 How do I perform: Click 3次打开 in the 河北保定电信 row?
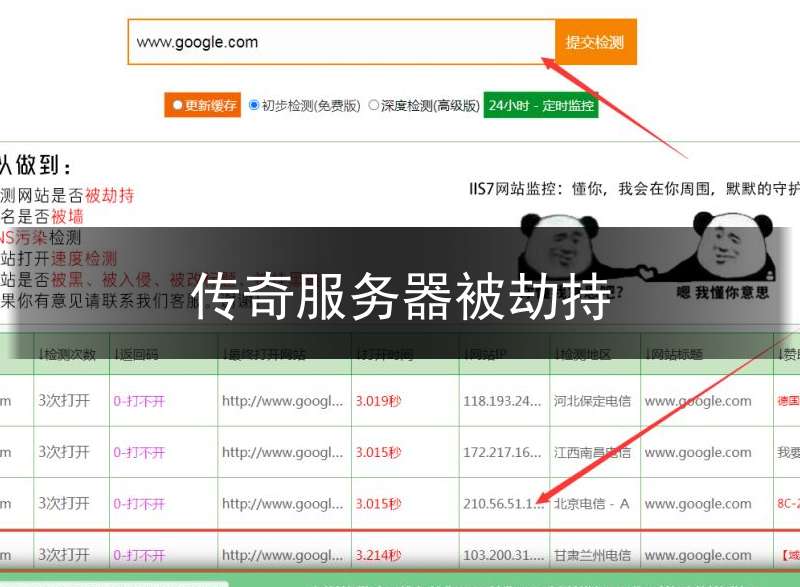[64, 401]
